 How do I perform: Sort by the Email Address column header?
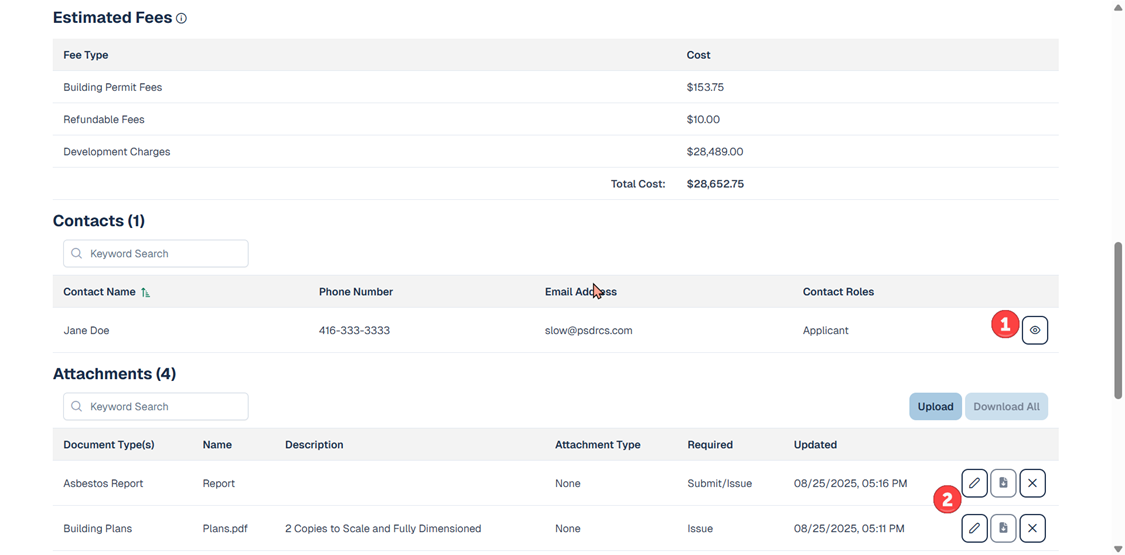tap(580, 292)
